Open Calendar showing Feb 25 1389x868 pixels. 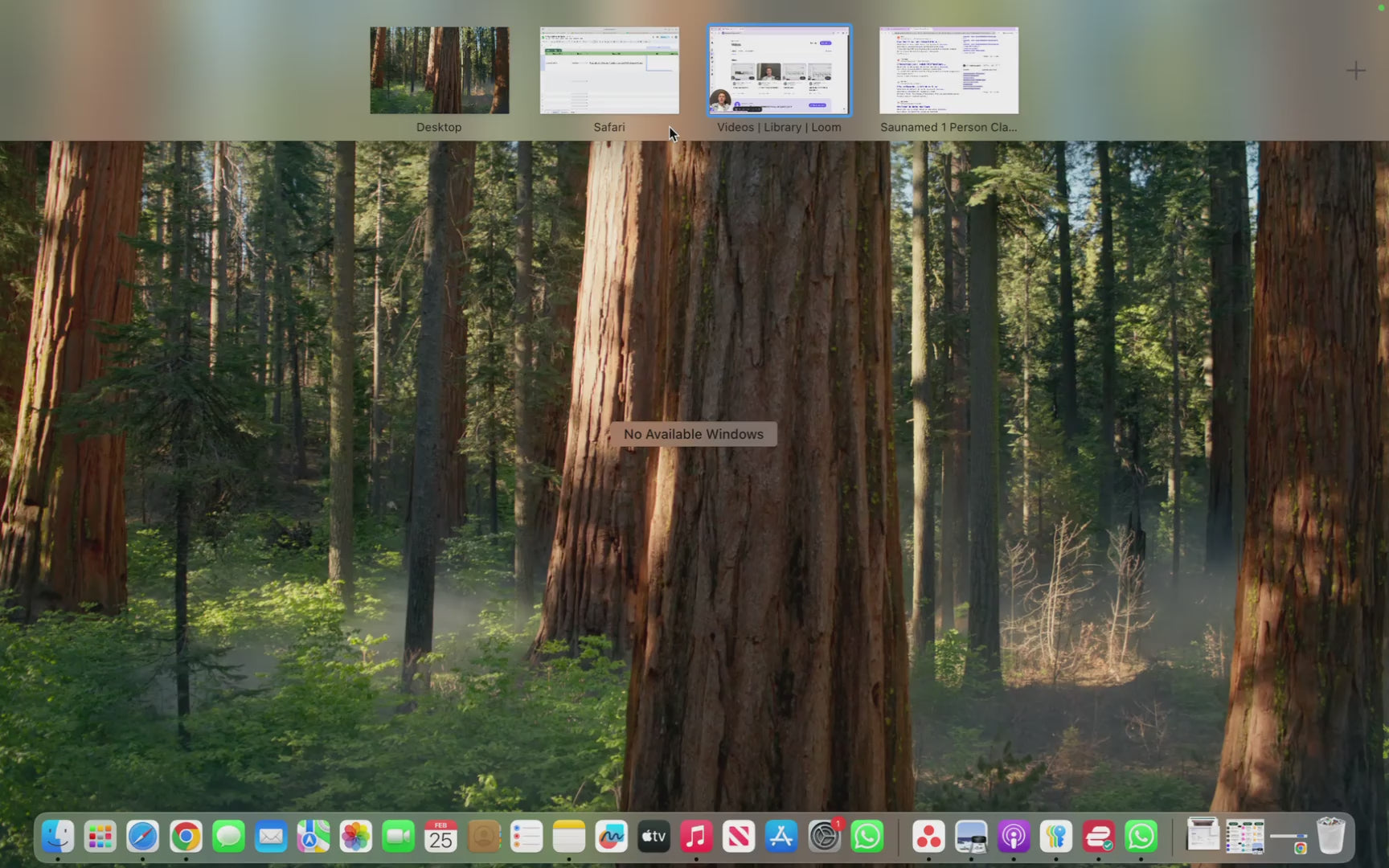[x=440, y=837]
